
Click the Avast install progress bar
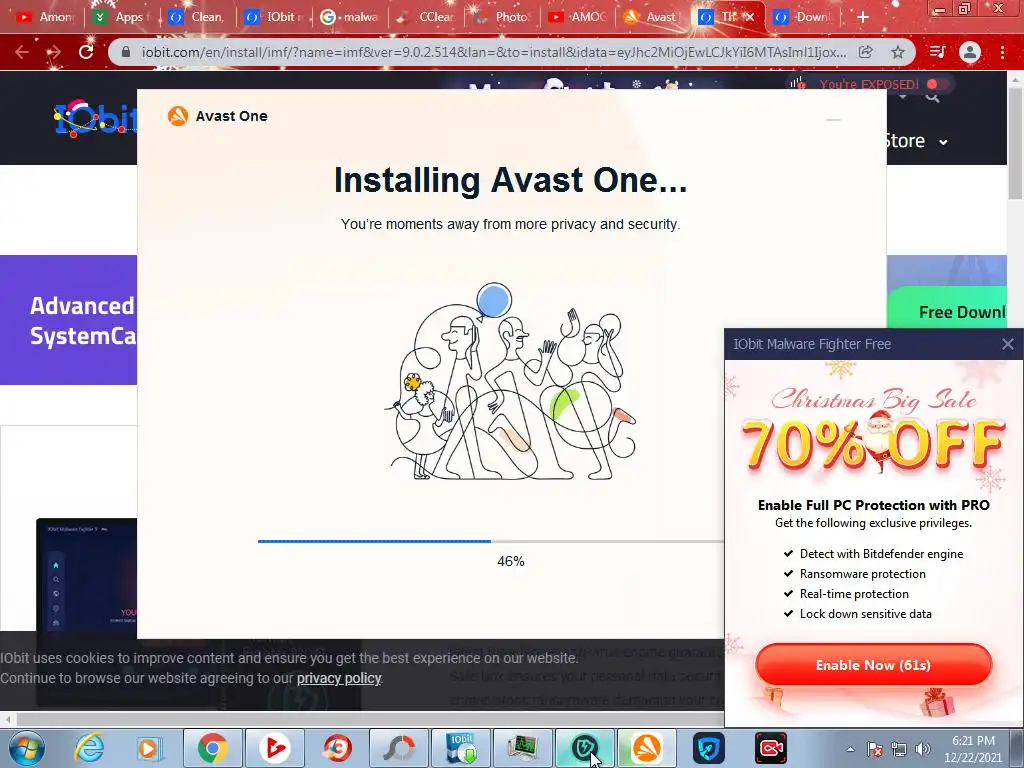491,541
